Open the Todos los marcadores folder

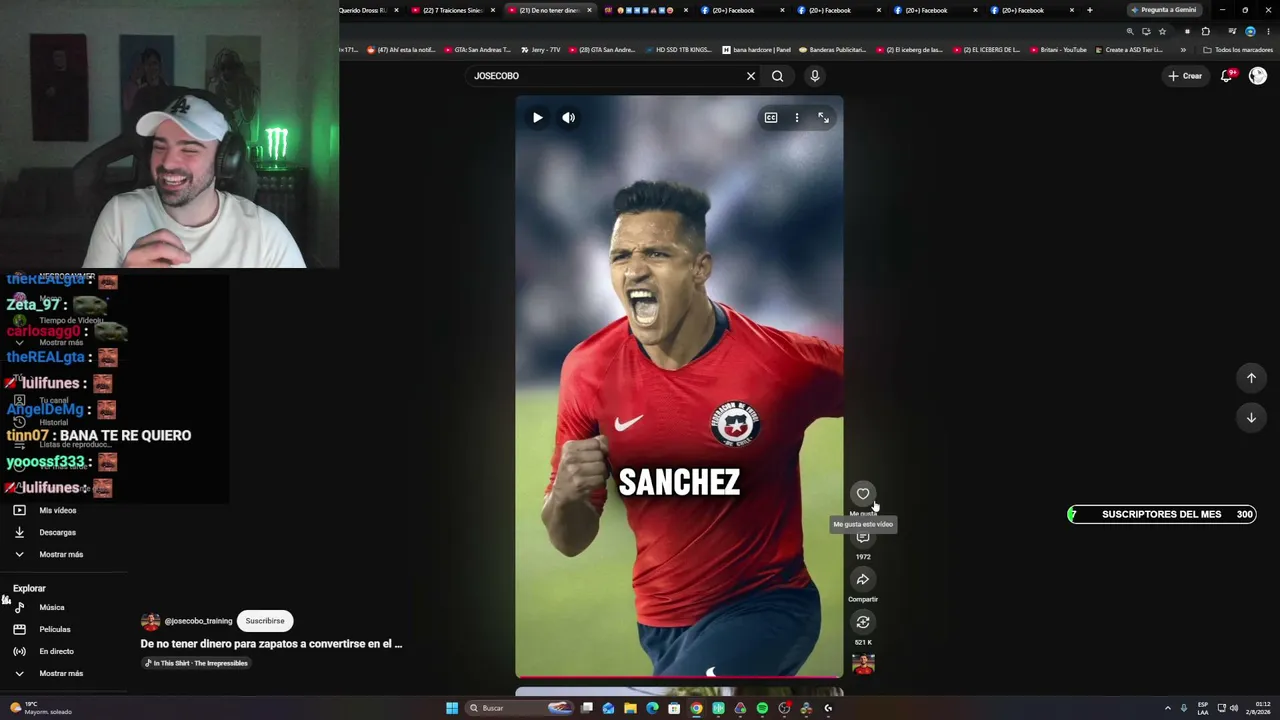1238,50
